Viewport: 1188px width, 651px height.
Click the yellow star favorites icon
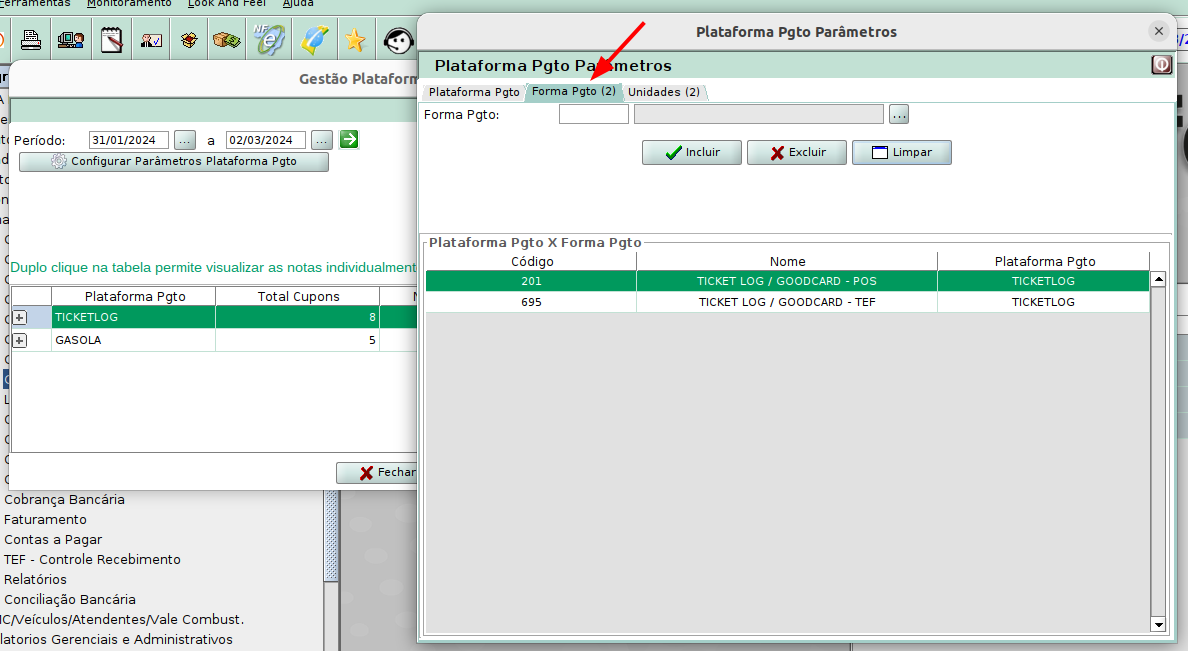(x=354, y=41)
